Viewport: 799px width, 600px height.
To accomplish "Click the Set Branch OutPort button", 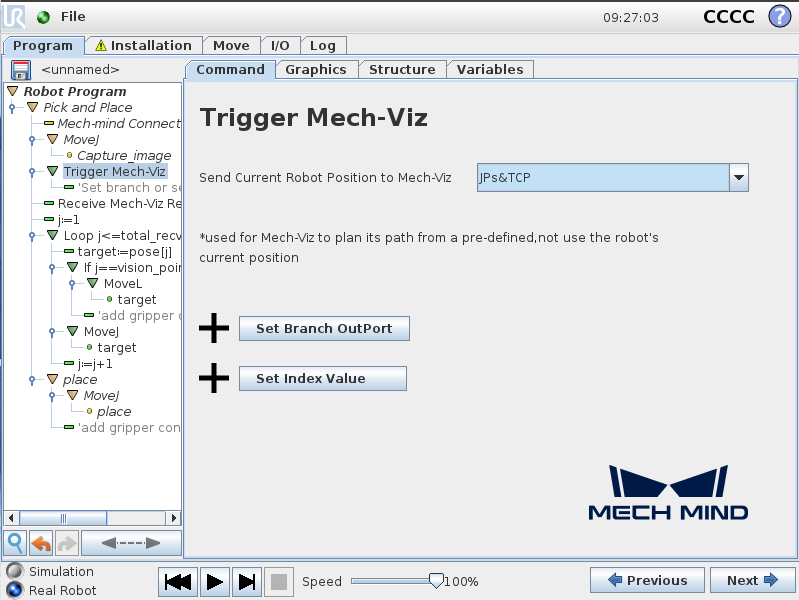I will tap(324, 328).
